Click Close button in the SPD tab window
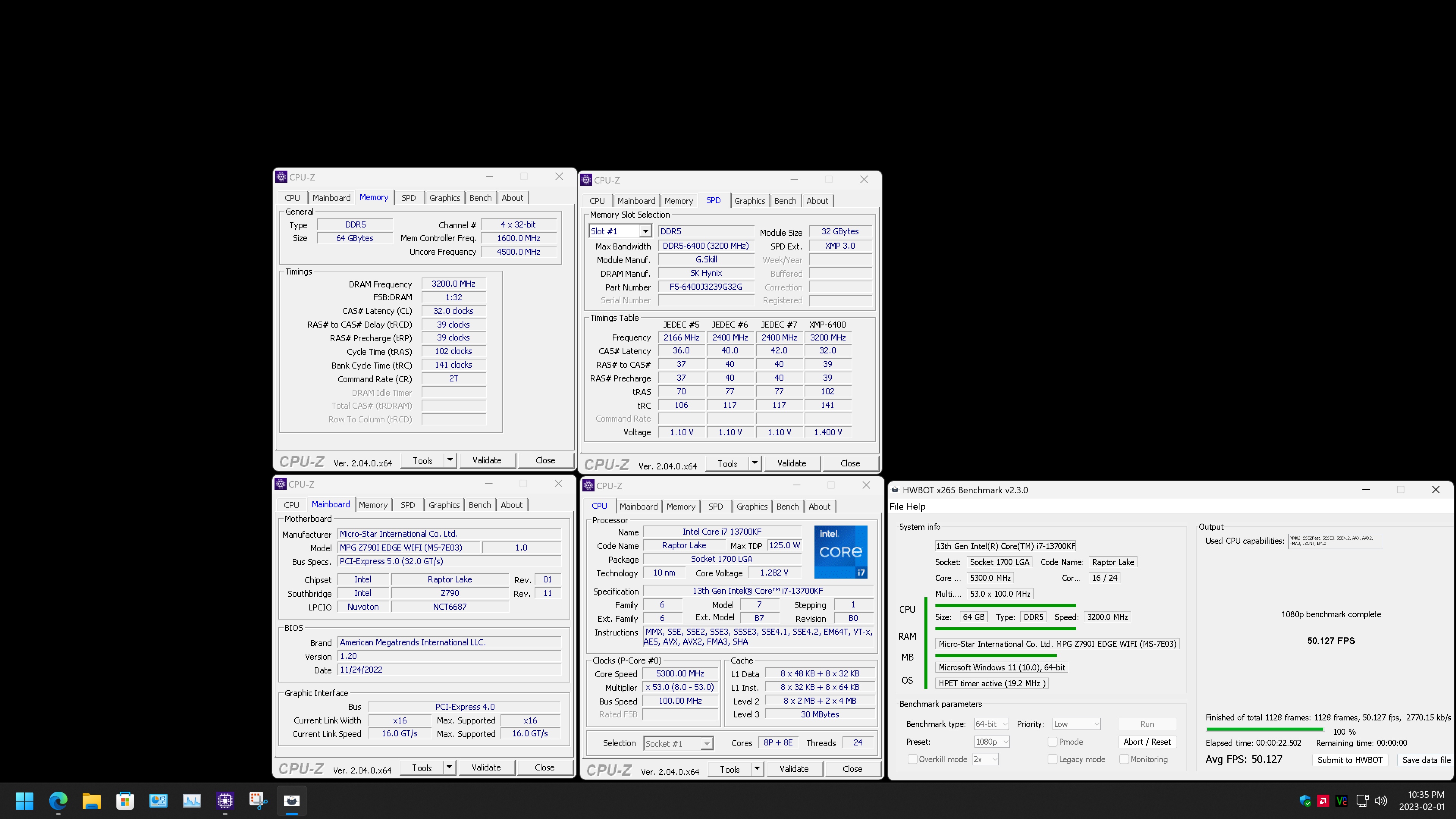The width and height of the screenshot is (1456, 819). pyautogui.click(x=850, y=463)
